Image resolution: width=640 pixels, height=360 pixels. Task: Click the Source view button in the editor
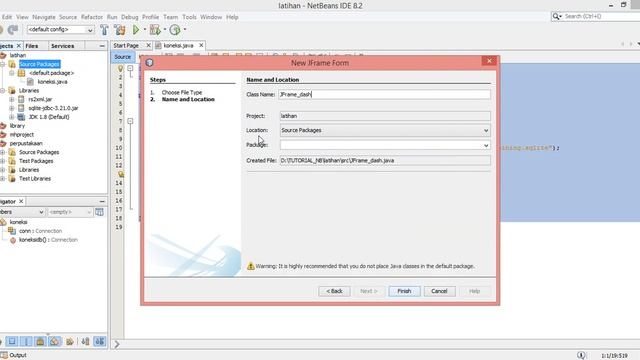click(x=122, y=57)
